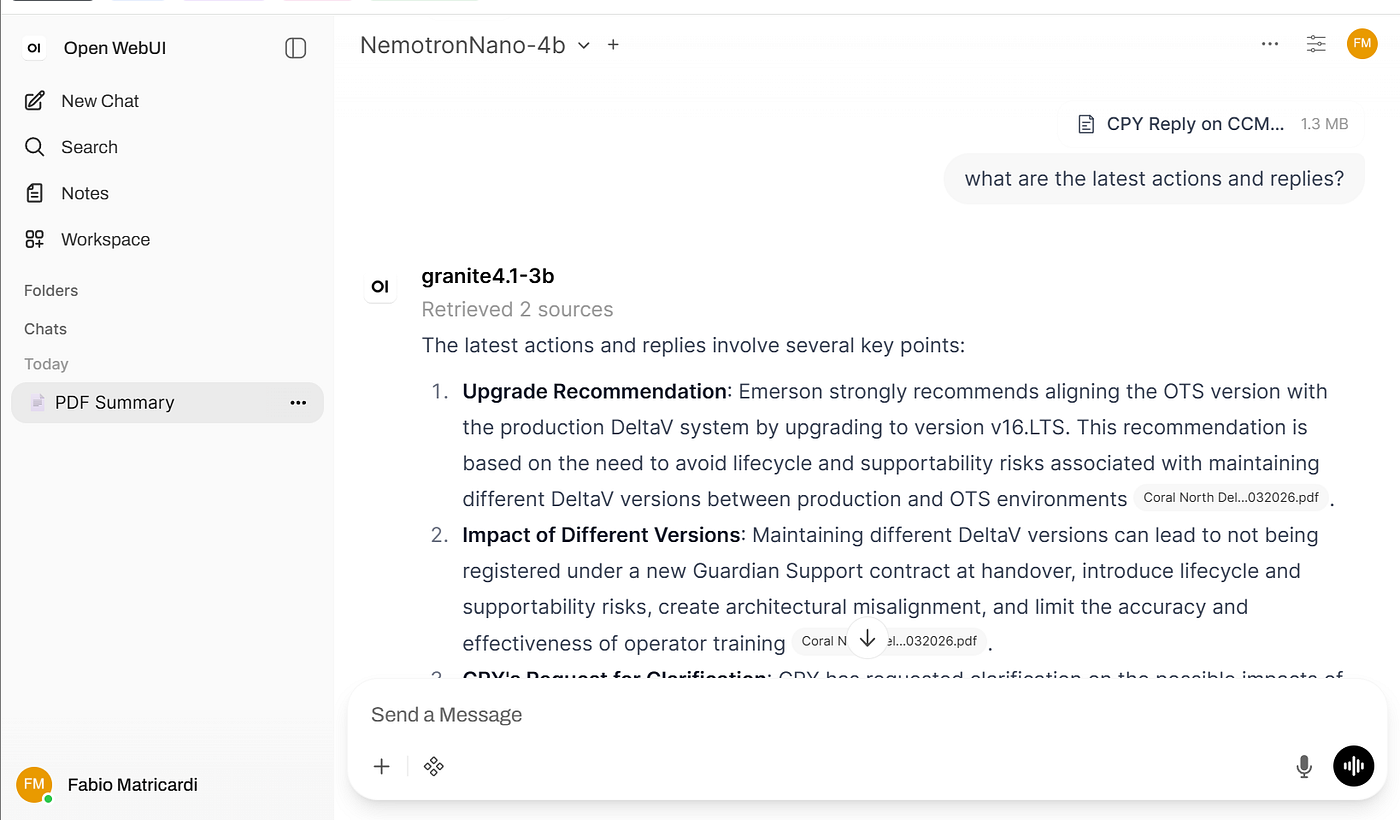Click the FM profile avatar at top right
This screenshot has width=1400, height=820.
[x=1362, y=44]
